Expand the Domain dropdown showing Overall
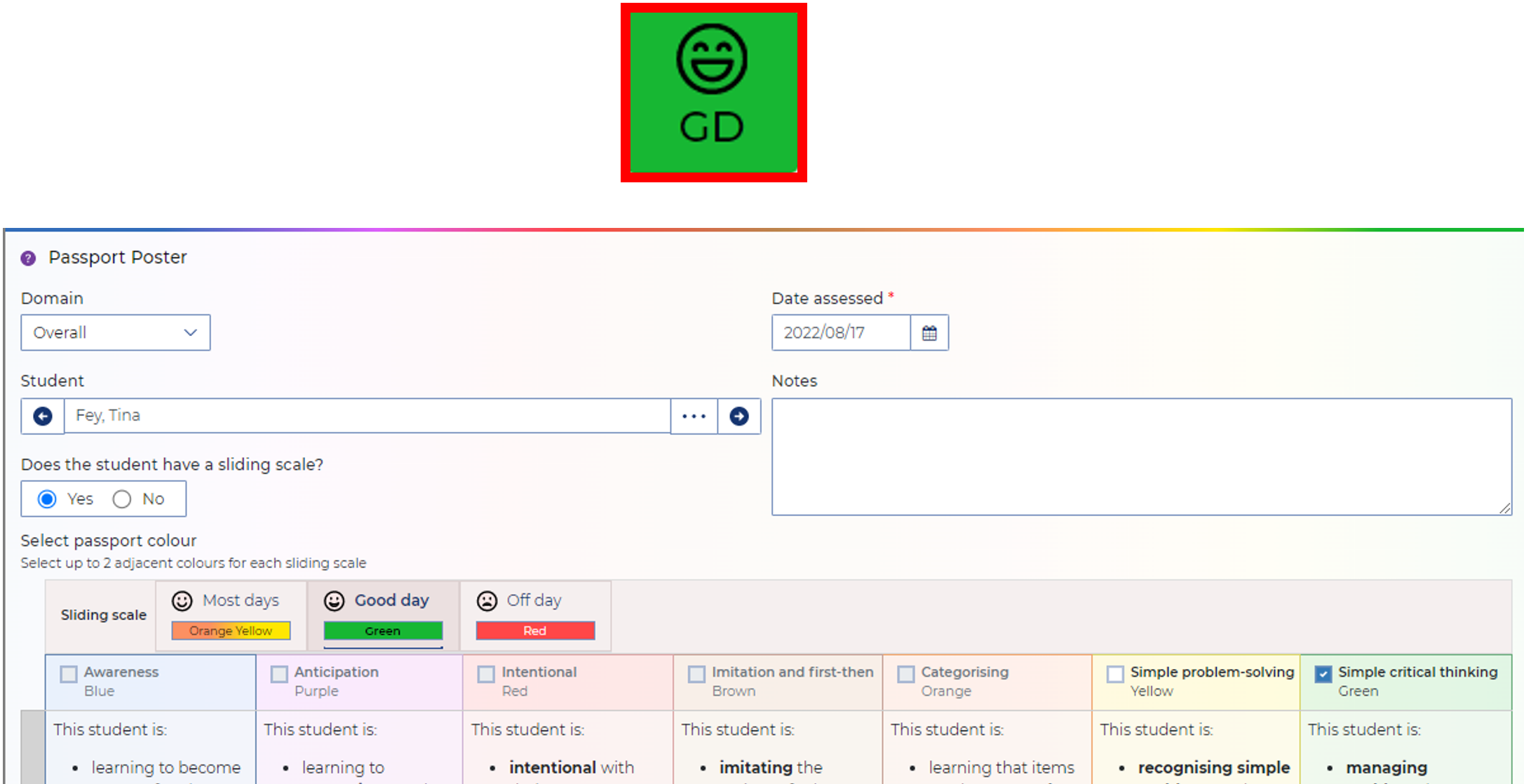The width and height of the screenshot is (1531, 784). [x=116, y=333]
